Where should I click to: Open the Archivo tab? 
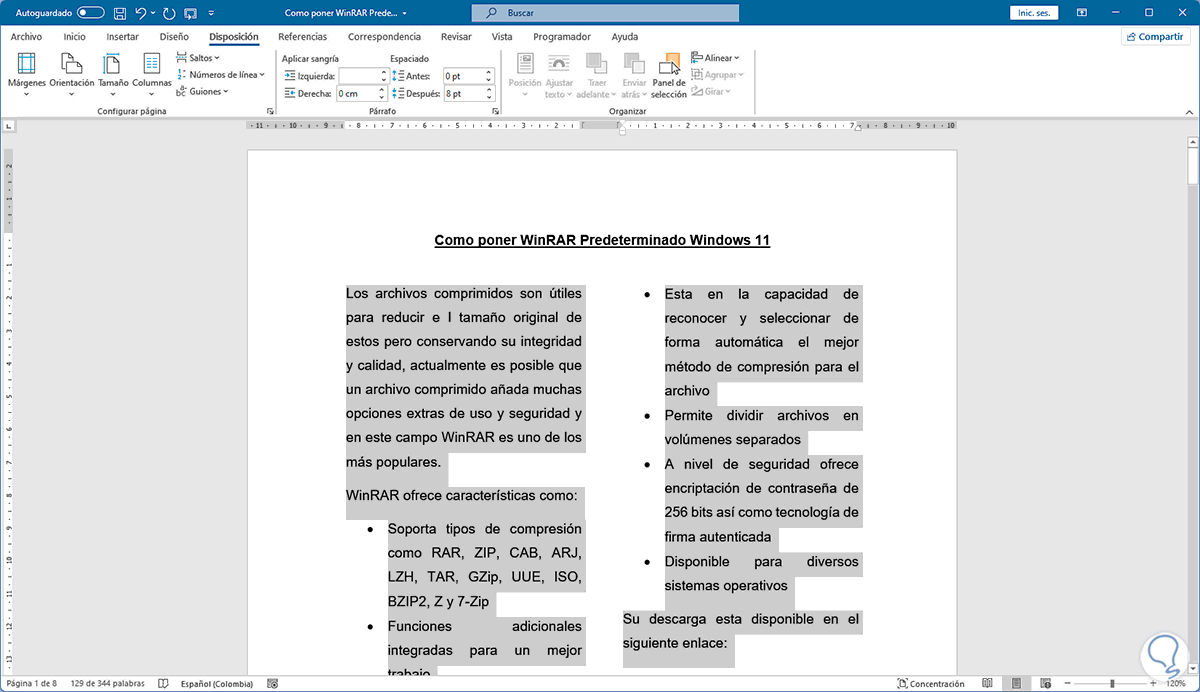coord(27,37)
